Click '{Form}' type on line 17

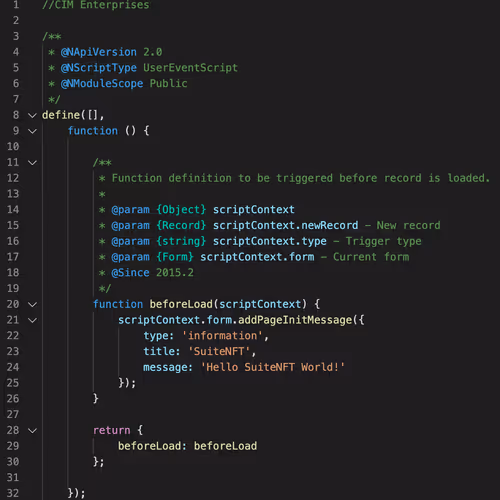coord(175,257)
